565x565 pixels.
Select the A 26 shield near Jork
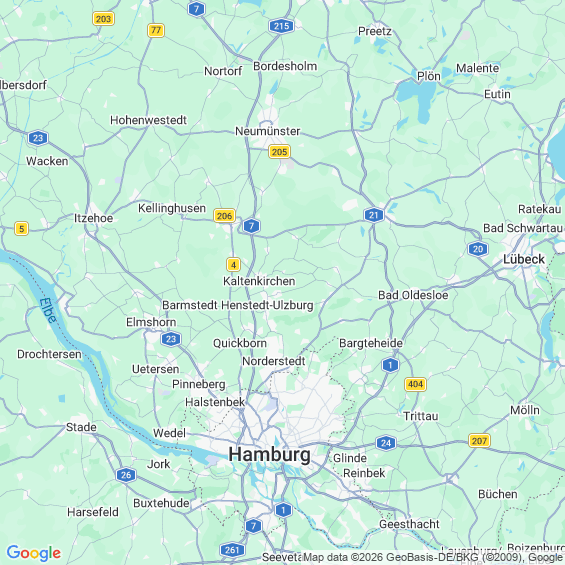(126, 475)
